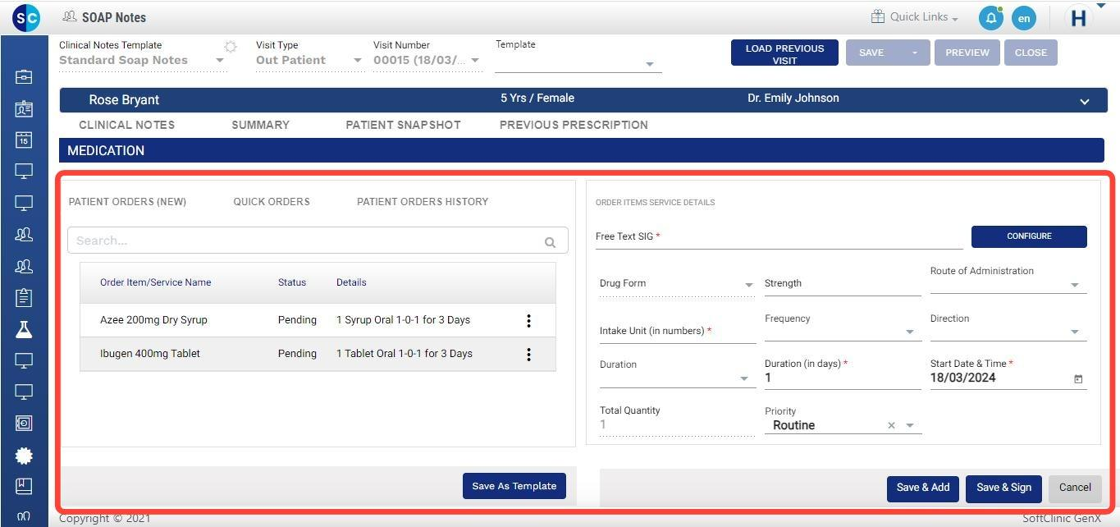The width and height of the screenshot is (1120, 527).
Task: Click the search magnifier icon in orders search
Action: [550, 242]
